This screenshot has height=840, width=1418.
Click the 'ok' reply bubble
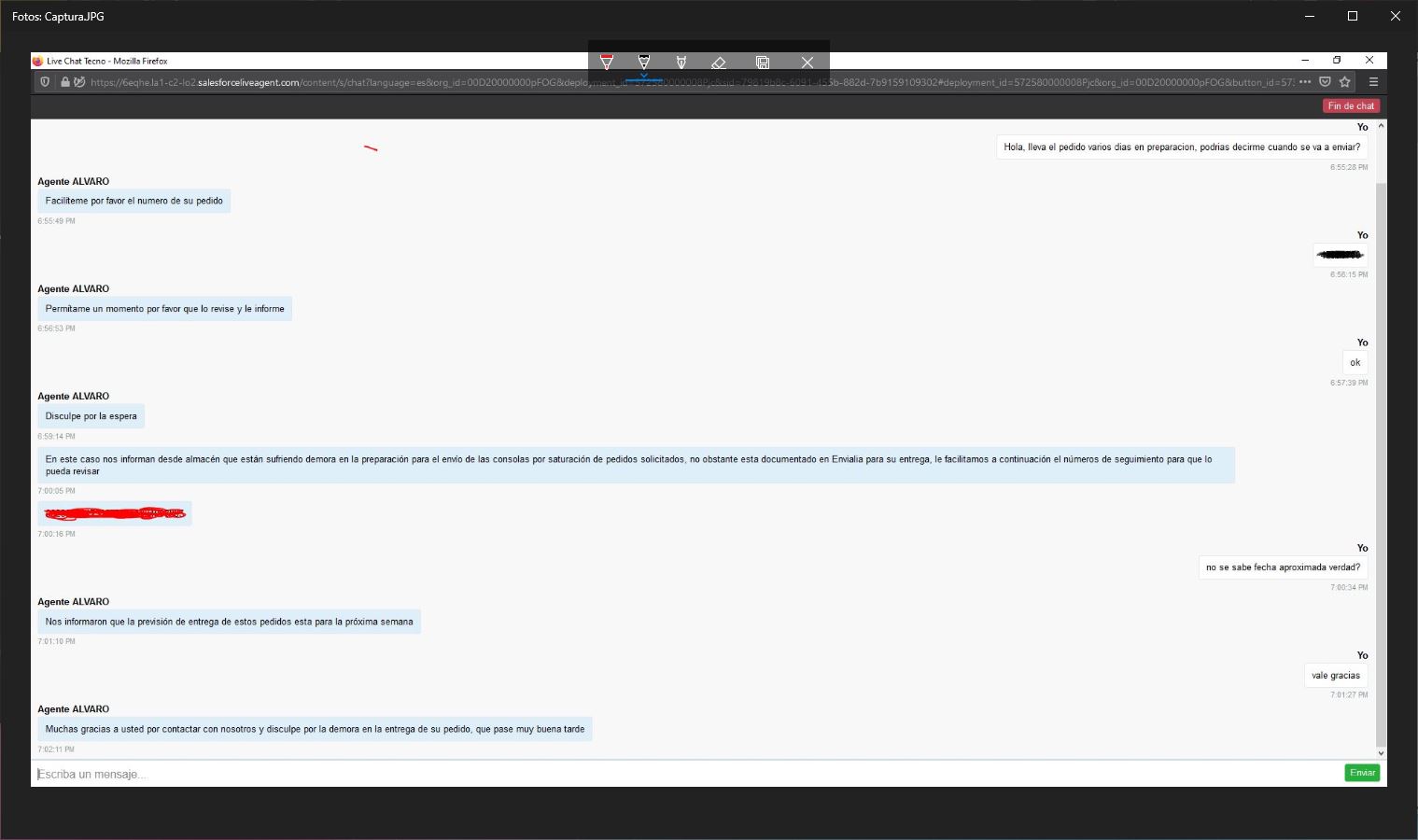tap(1355, 363)
